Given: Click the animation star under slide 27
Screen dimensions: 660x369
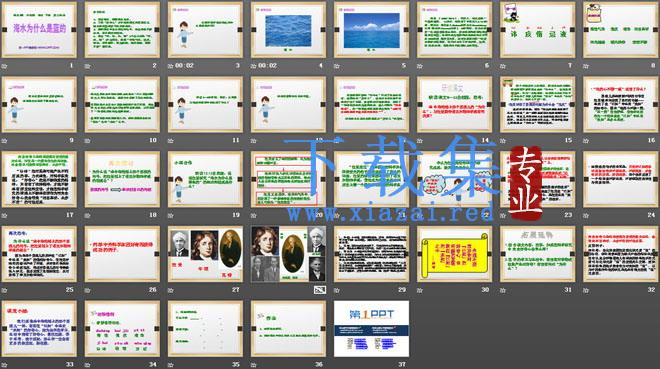Looking at the screenshot, I should tap(171, 290).
